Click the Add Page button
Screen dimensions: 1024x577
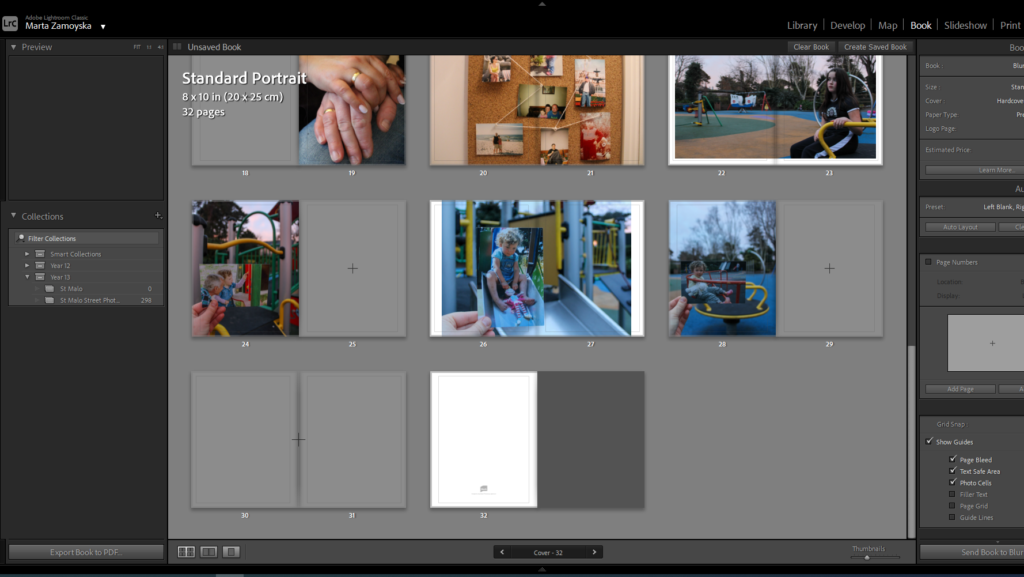point(960,389)
